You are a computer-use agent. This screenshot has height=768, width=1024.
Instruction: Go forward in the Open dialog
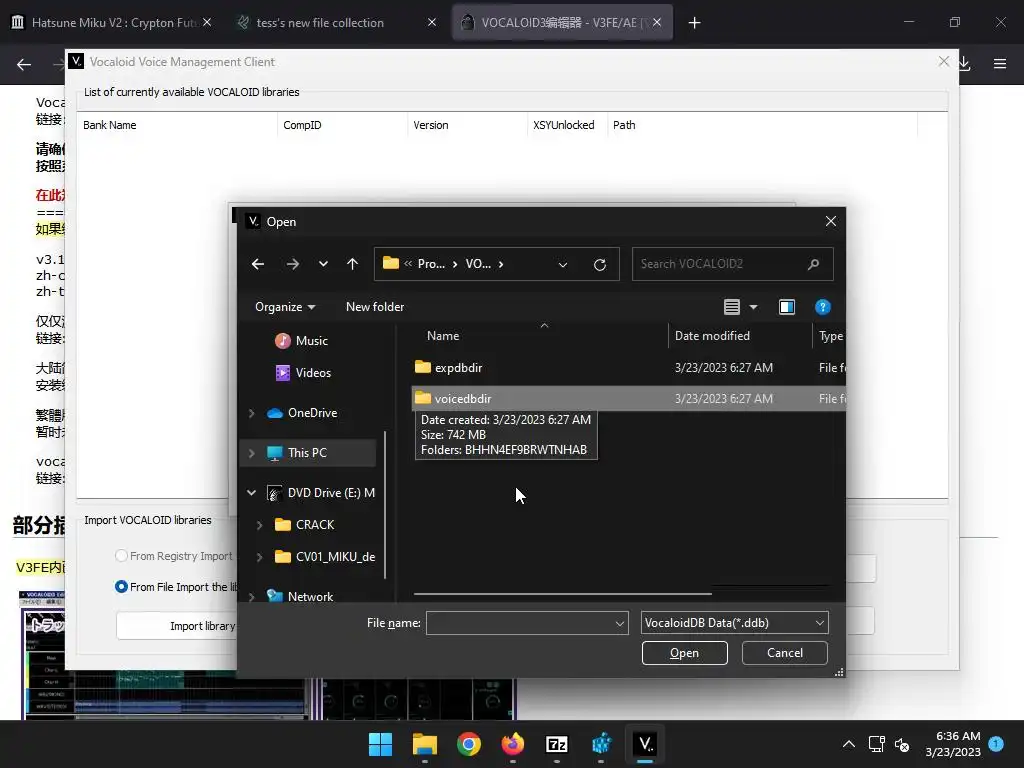click(293, 264)
